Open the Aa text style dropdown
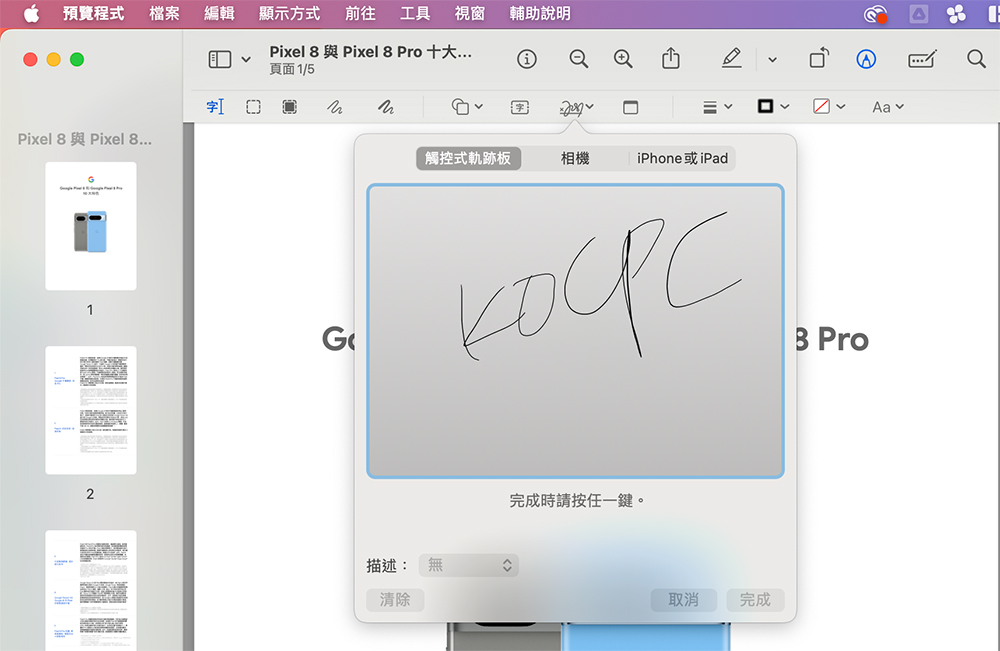1000x651 pixels. [x=888, y=107]
